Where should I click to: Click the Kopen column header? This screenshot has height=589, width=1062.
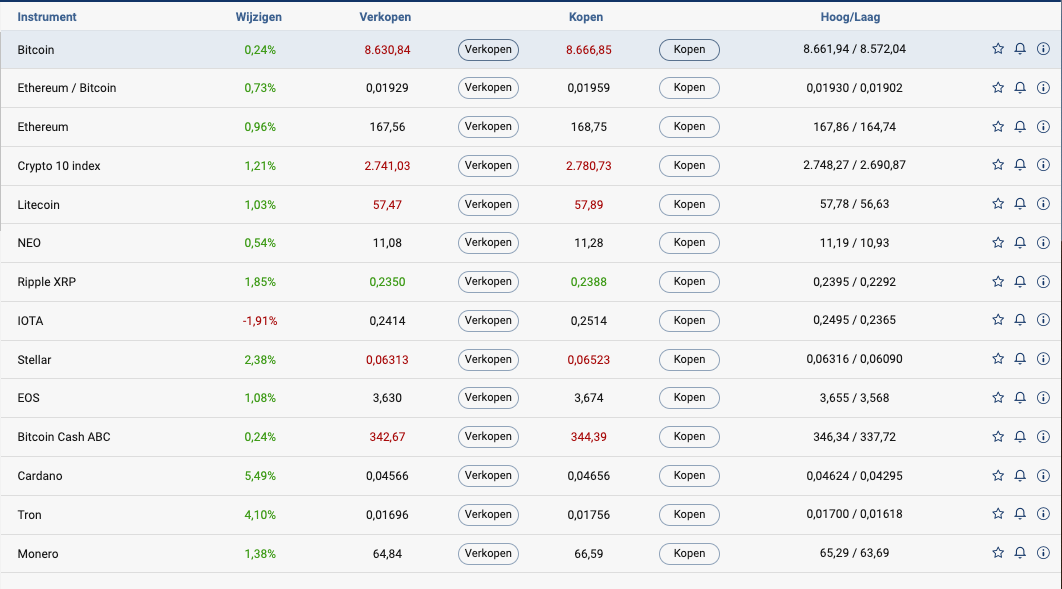[586, 17]
